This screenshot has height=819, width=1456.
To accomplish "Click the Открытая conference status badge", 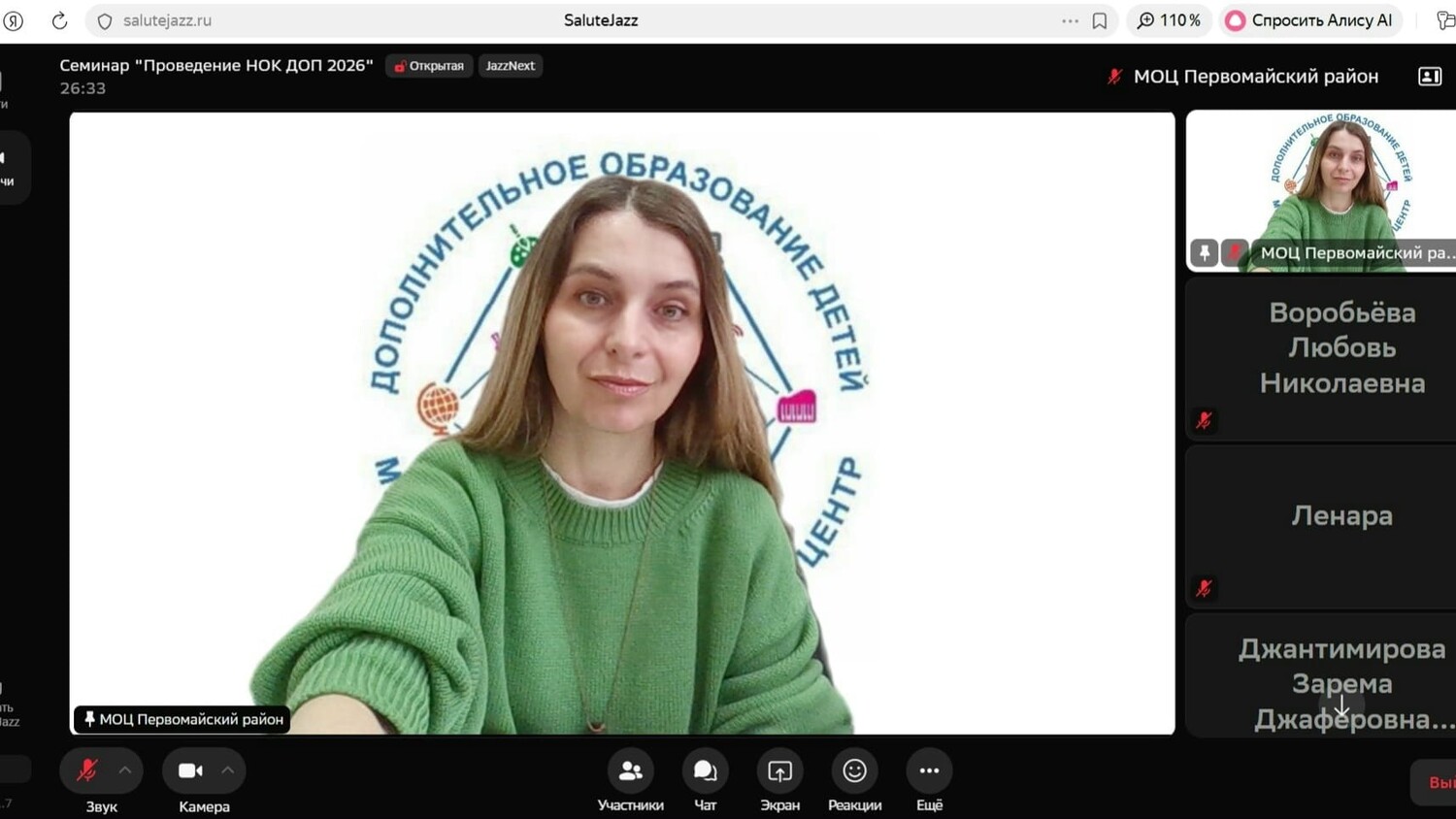I will (x=429, y=66).
